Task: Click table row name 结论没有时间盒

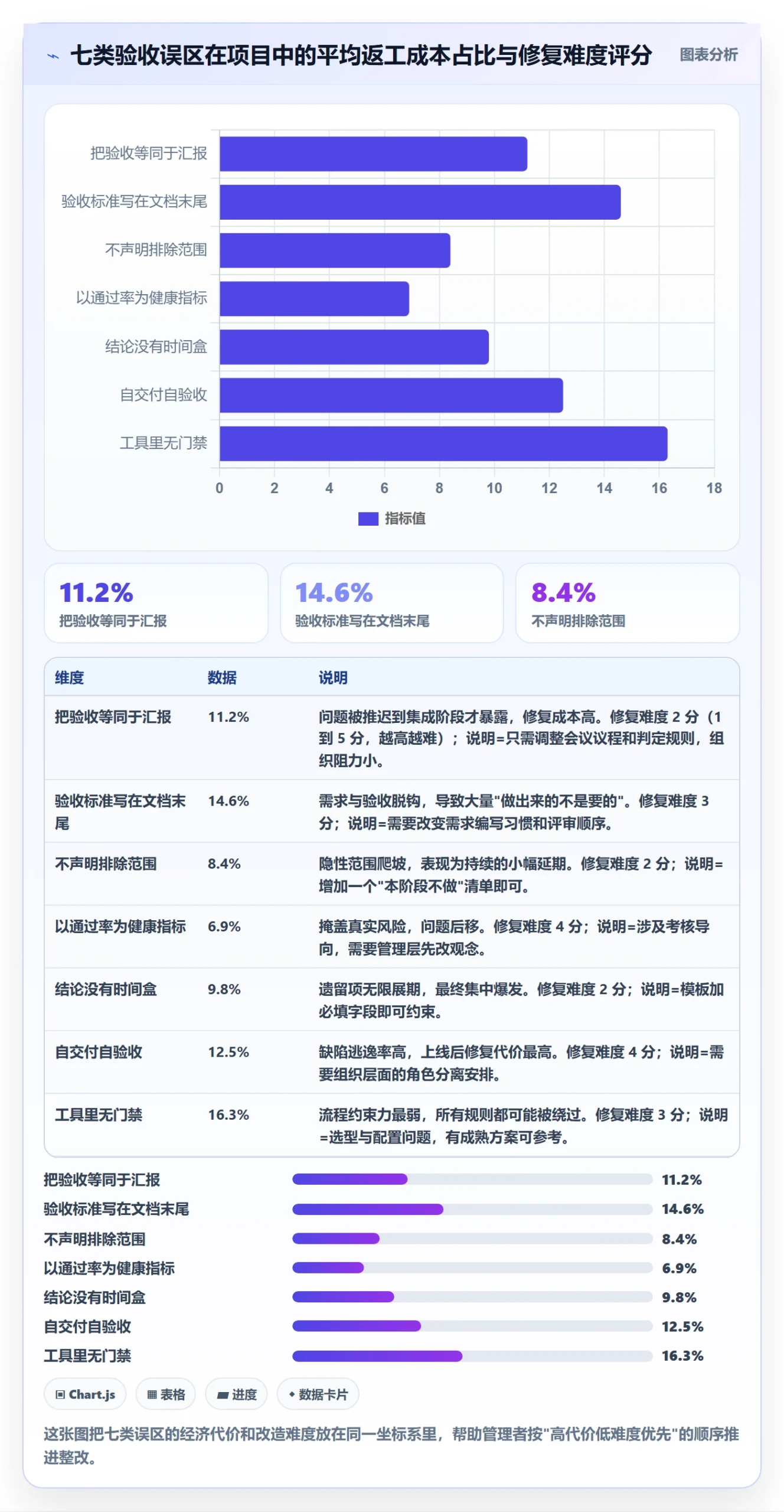Action: pyautogui.click(x=106, y=989)
